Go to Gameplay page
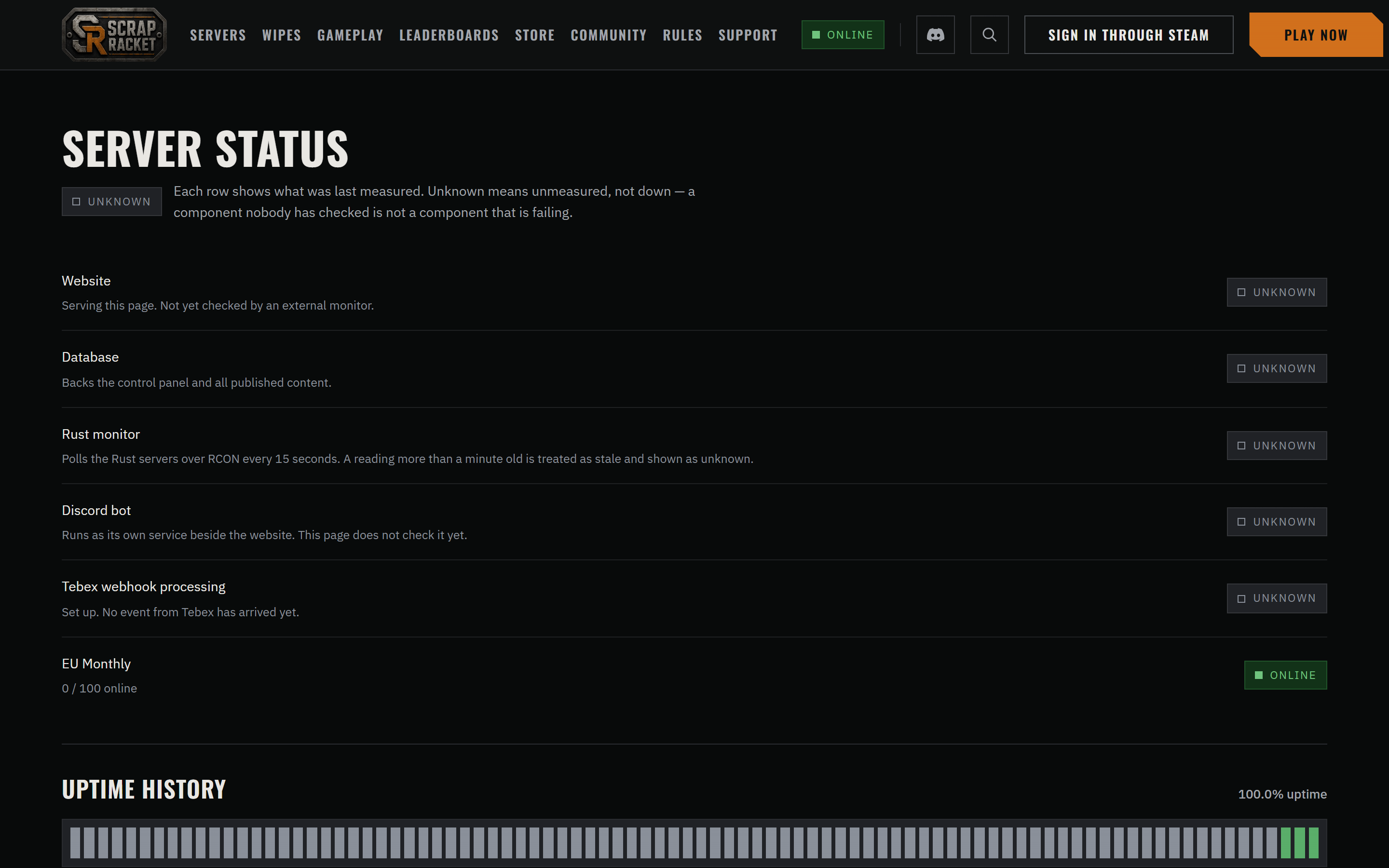The width and height of the screenshot is (1389, 868). click(x=350, y=35)
